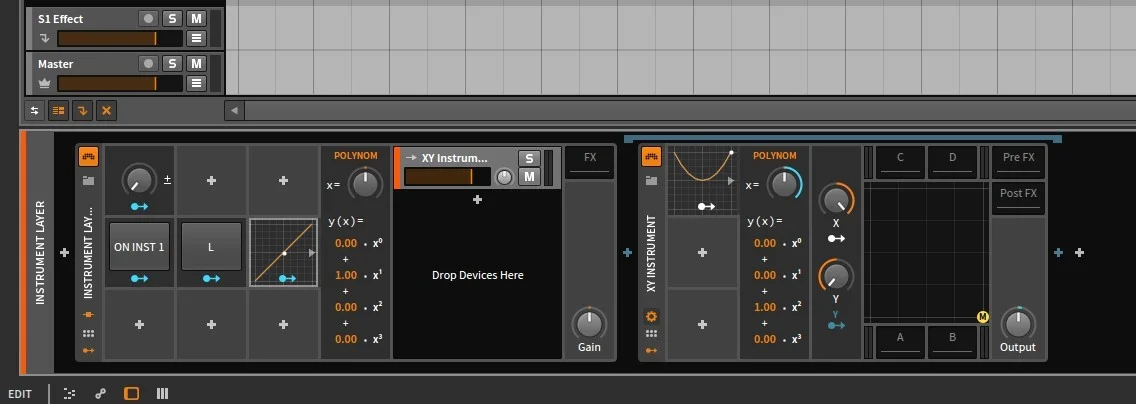This screenshot has width=1136, height=404.
Task: Open chain D in XY Instrument
Action: (953, 162)
